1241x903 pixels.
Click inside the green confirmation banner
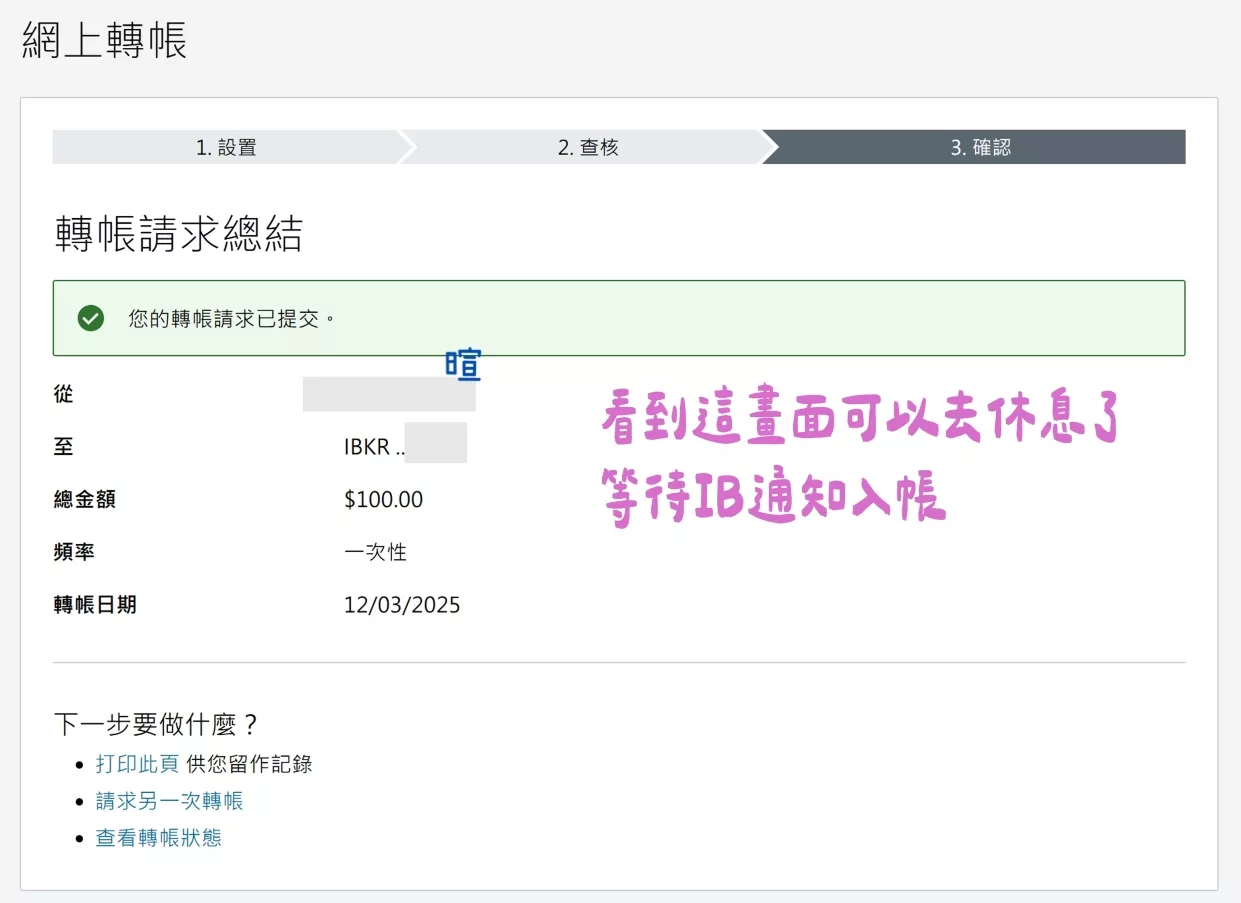coord(620,318)
